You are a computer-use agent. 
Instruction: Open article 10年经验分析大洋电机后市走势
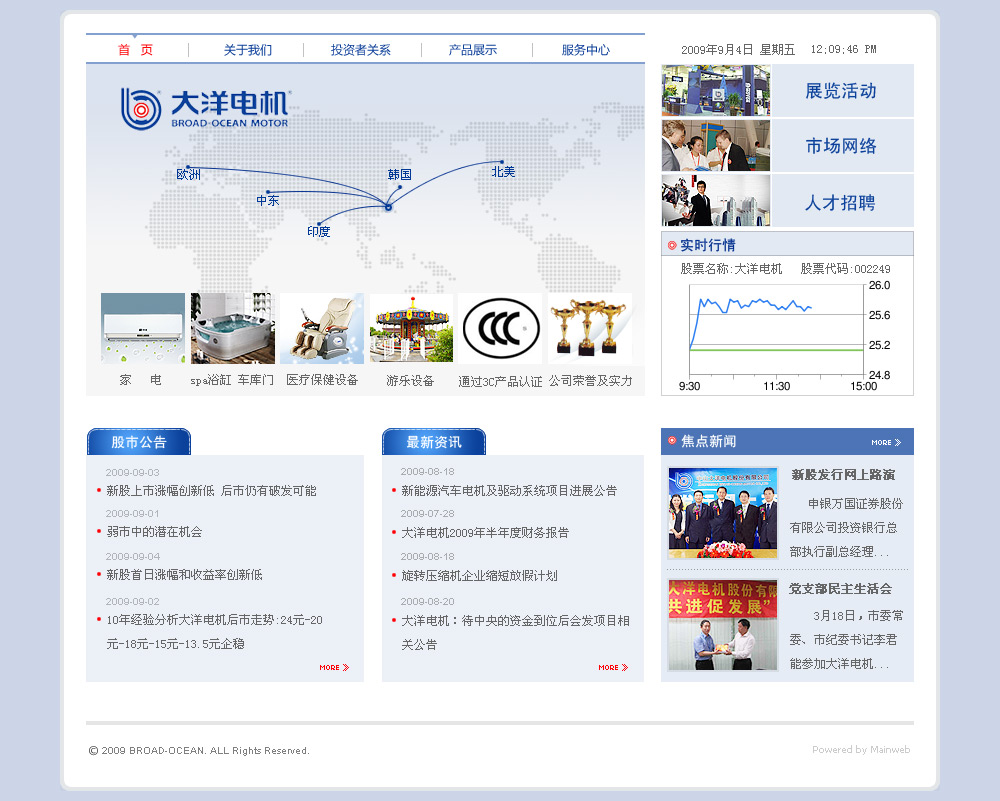(x=214, y=631)
